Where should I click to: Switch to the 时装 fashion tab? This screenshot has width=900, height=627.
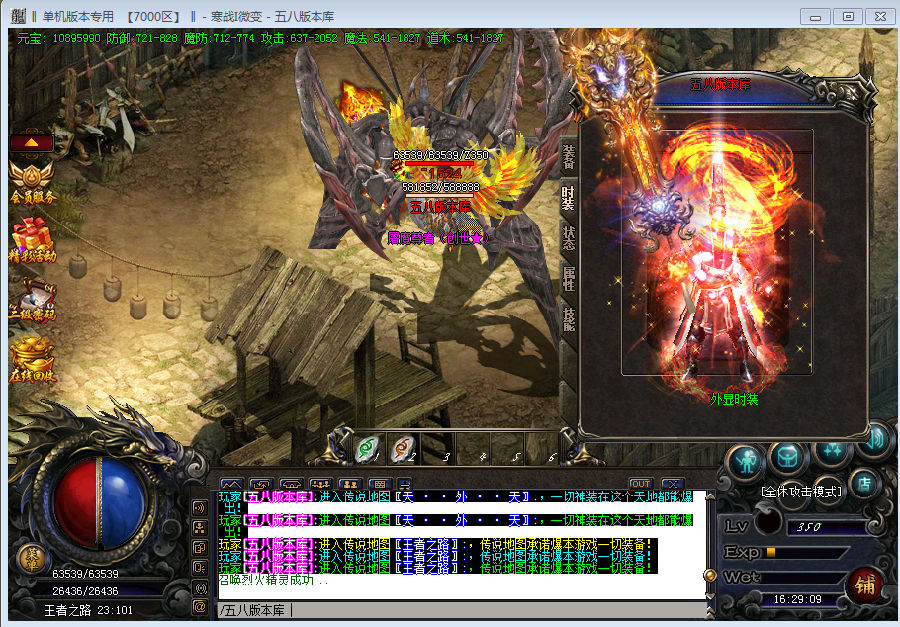pos(568,198)
